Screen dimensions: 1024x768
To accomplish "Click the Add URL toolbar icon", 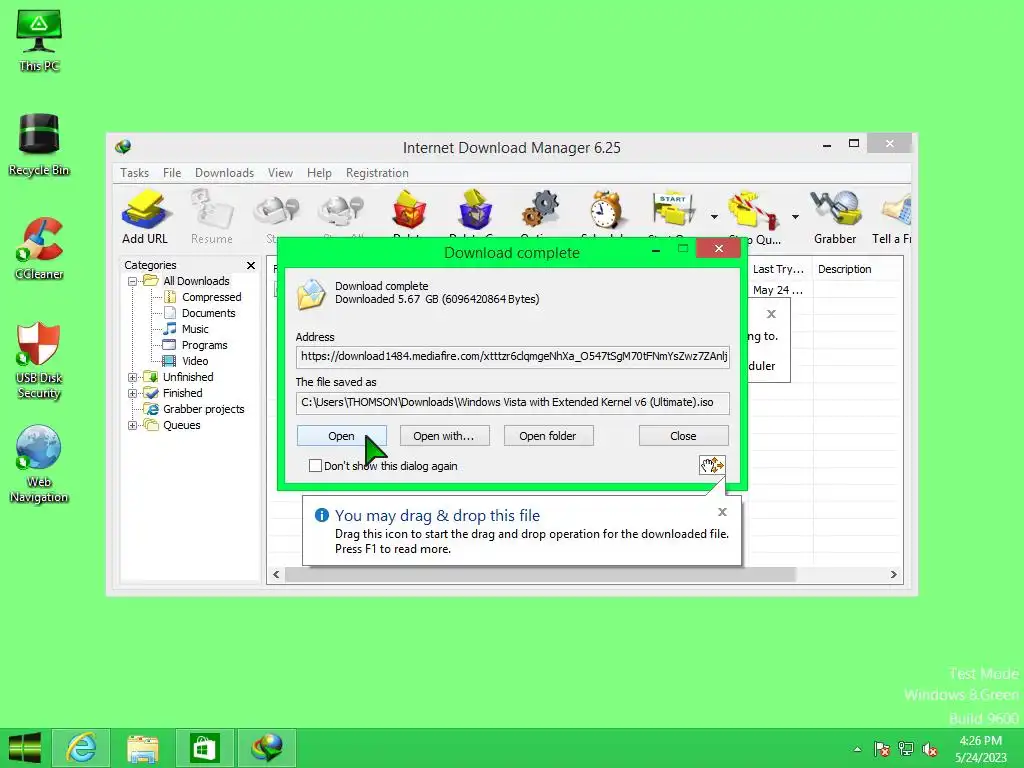I will pos(145,217).
